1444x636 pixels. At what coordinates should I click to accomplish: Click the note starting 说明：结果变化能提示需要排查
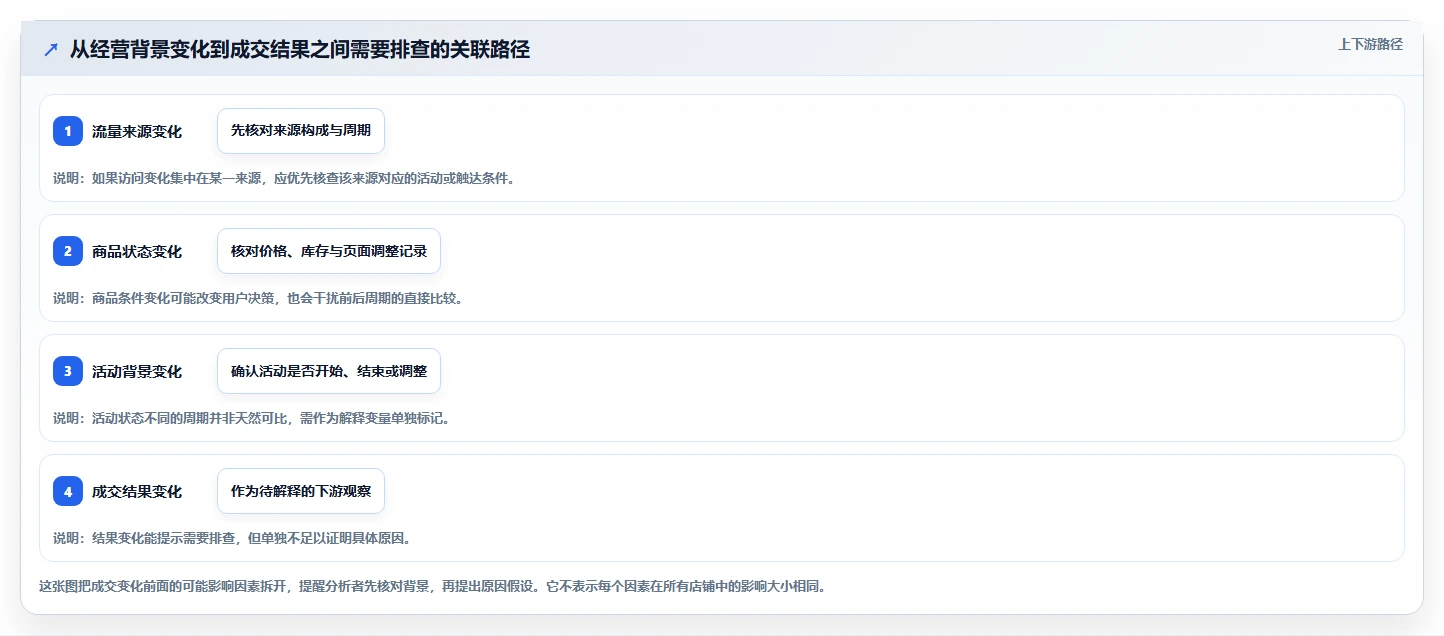(232, 538)
